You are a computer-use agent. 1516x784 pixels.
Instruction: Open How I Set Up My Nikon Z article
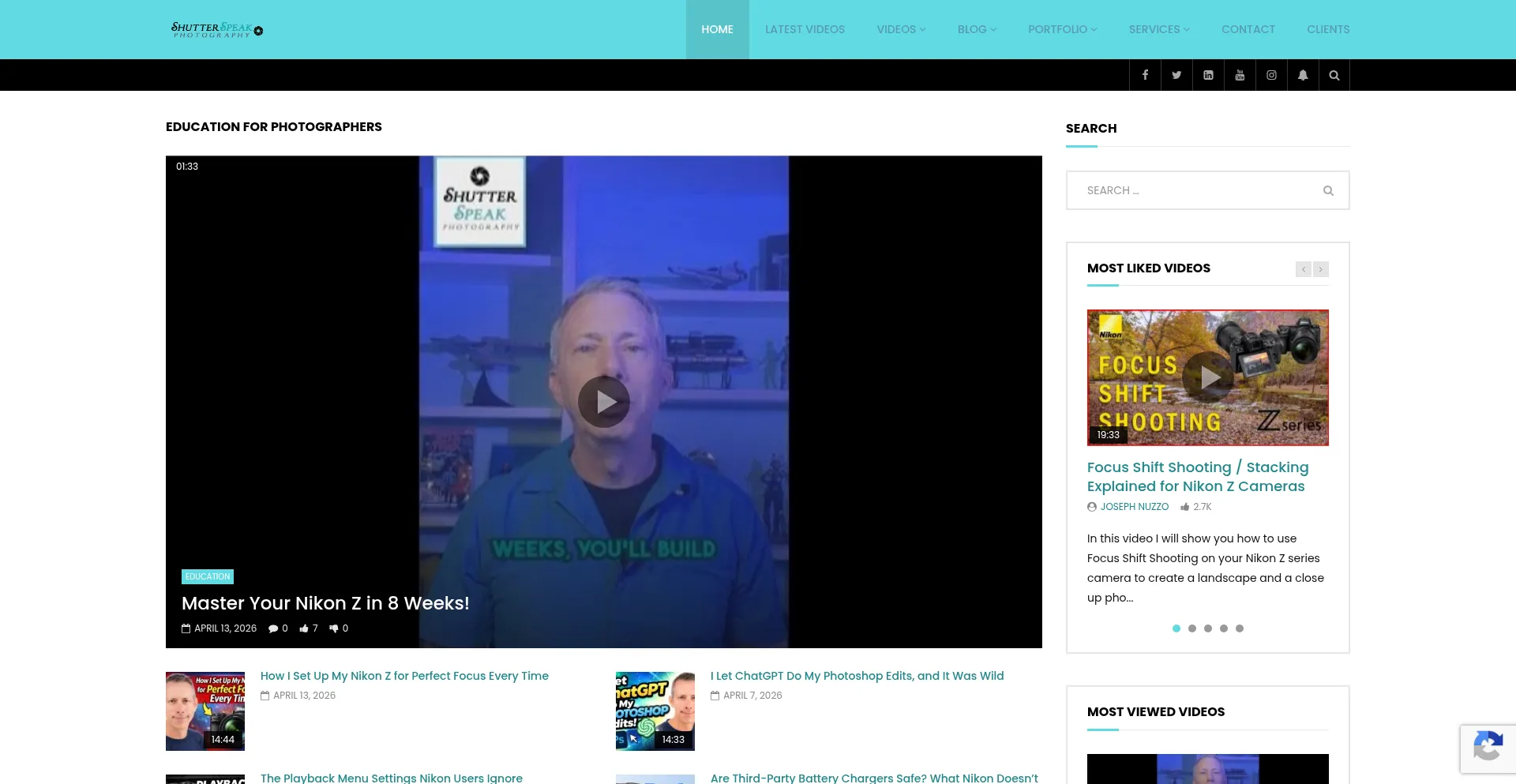404,676
